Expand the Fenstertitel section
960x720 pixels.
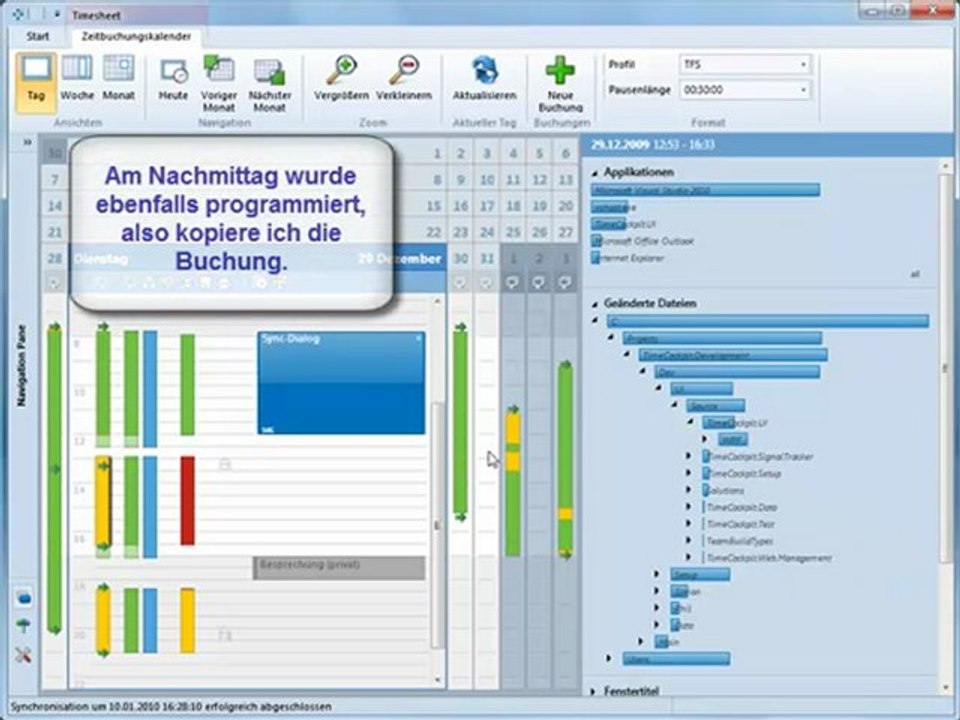(593, 691)
